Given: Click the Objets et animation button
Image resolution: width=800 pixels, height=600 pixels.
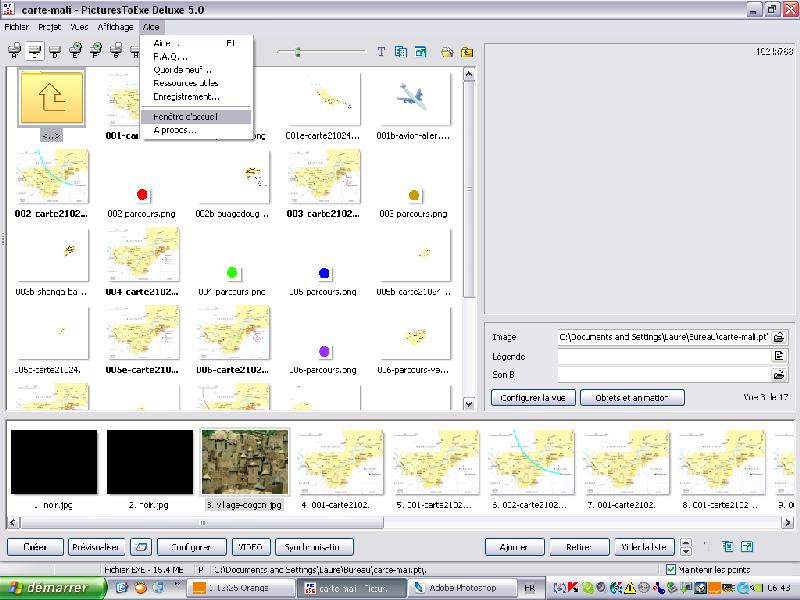Looking at the screenshot, I should pyautogui.click(x=632, y=397).
